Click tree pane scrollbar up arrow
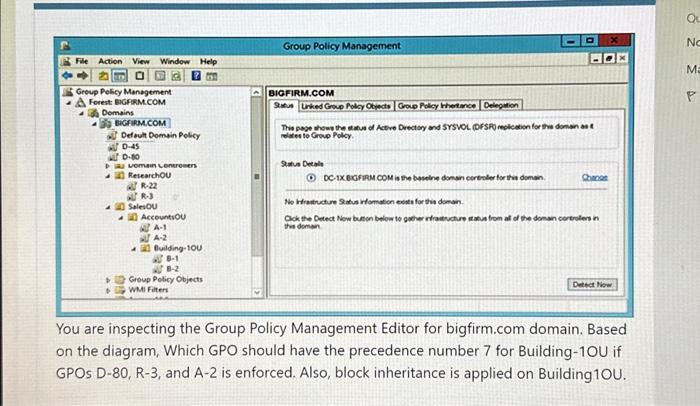 257,92
